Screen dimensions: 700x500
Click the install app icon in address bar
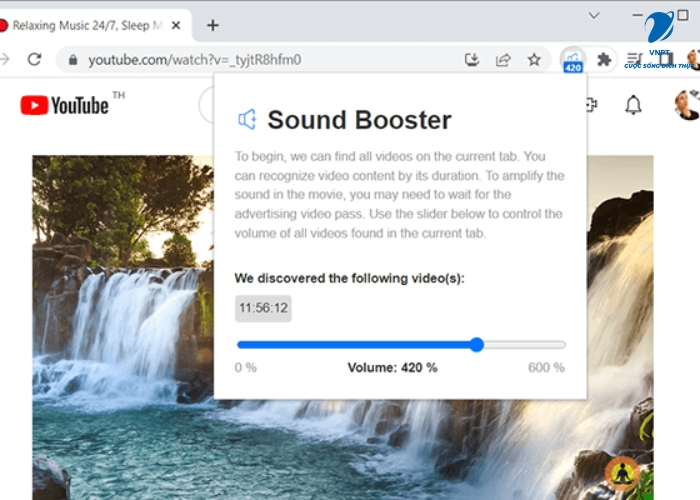point(472,59)
